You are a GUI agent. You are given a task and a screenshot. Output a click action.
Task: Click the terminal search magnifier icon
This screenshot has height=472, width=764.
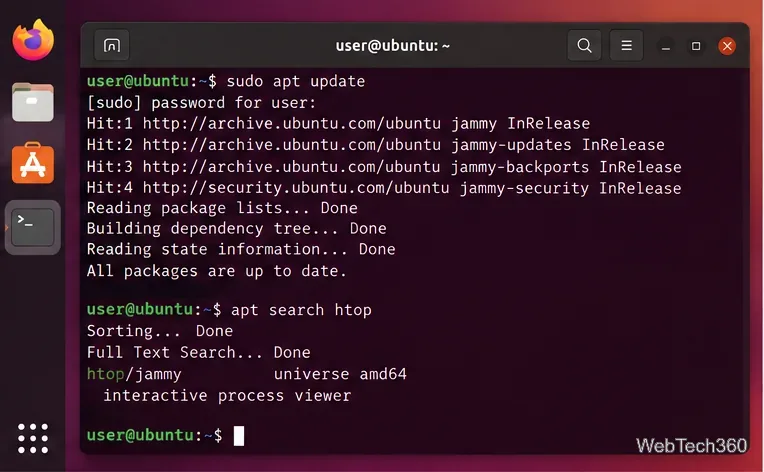coord(584,46)
